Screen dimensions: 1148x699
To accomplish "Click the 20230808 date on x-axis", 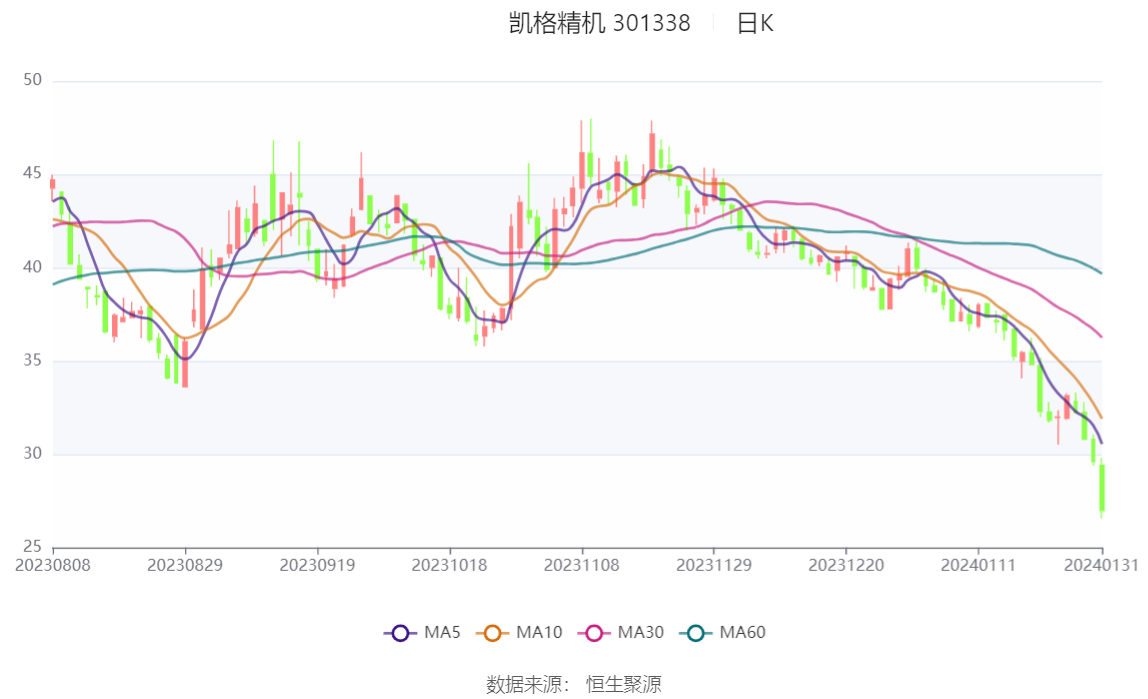I will (53, 565).
